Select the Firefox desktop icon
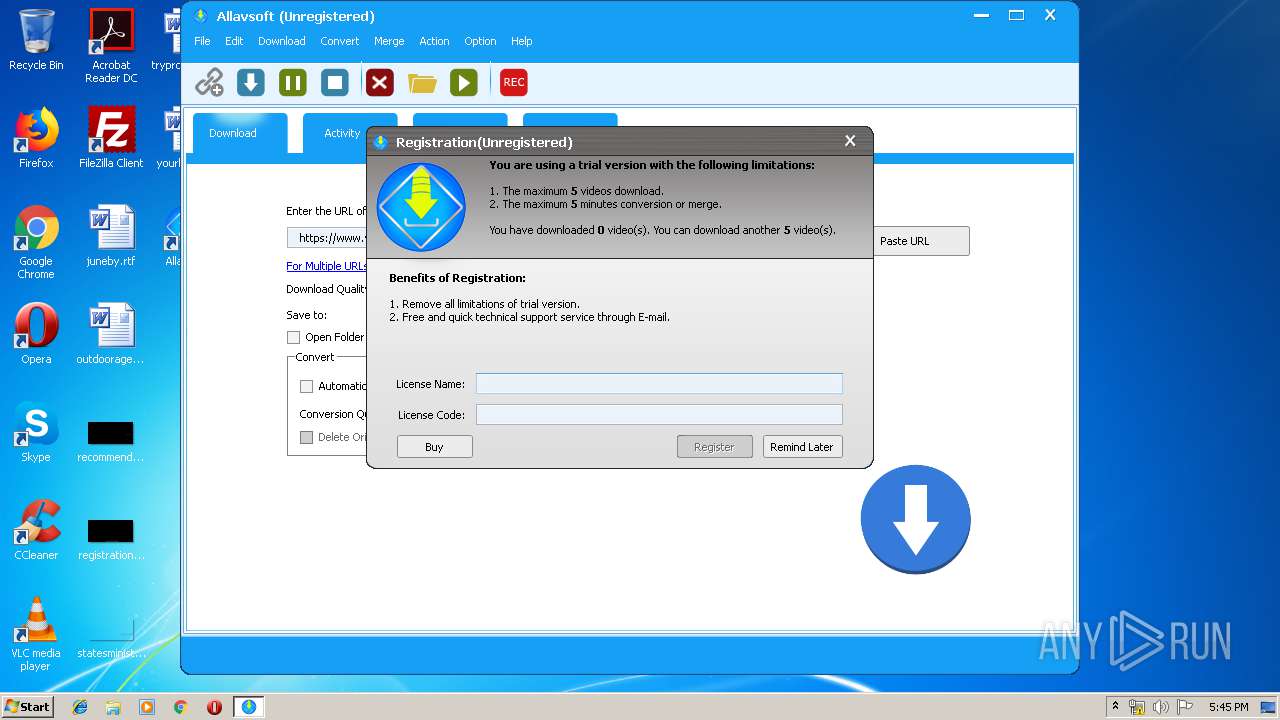This screenshot has width=1280, height=720. pos(36,137)
